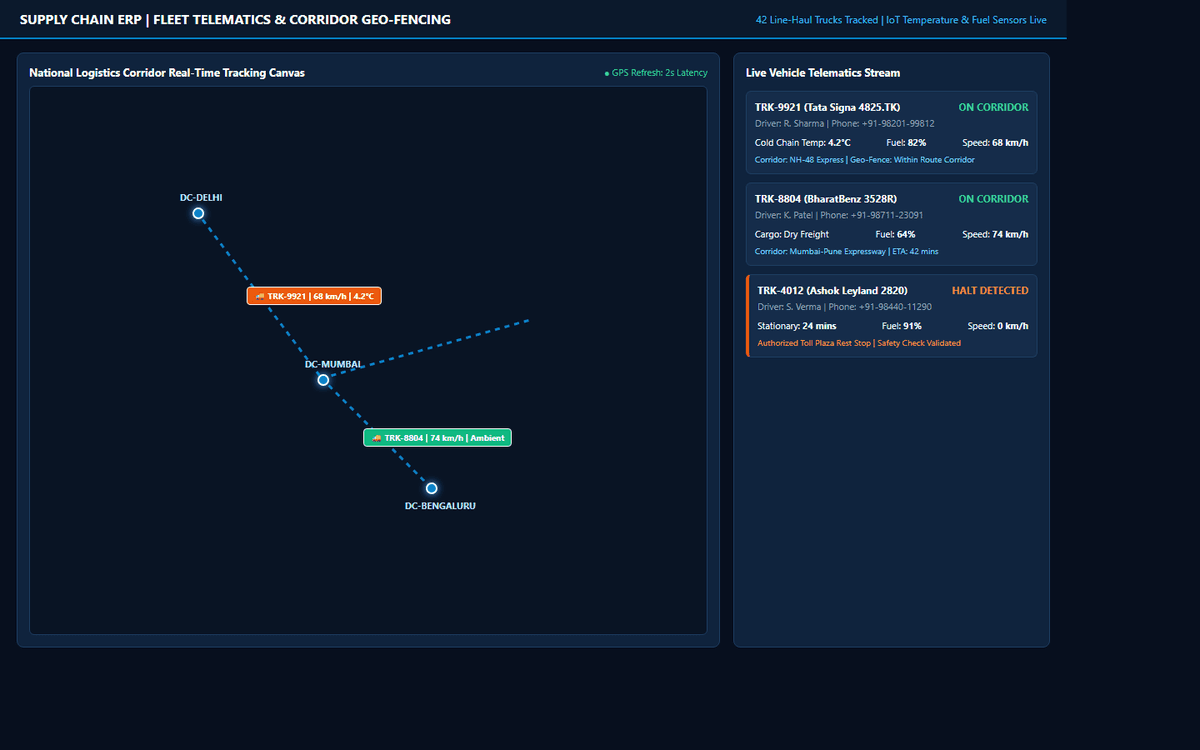Click the truck icon in the green TRK-8804 map tag
The width and height of the screenshot is (1200, 750).
click(376, 438)
